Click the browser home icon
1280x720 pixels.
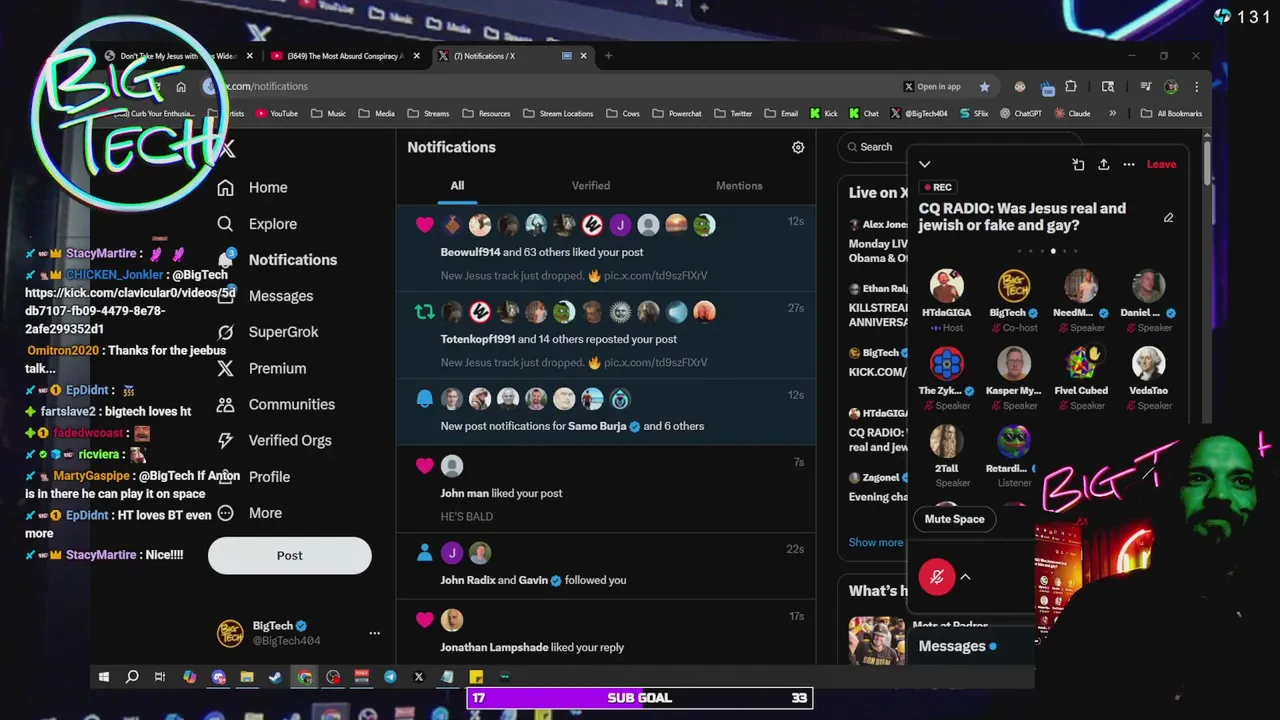(x=181, y=87)
